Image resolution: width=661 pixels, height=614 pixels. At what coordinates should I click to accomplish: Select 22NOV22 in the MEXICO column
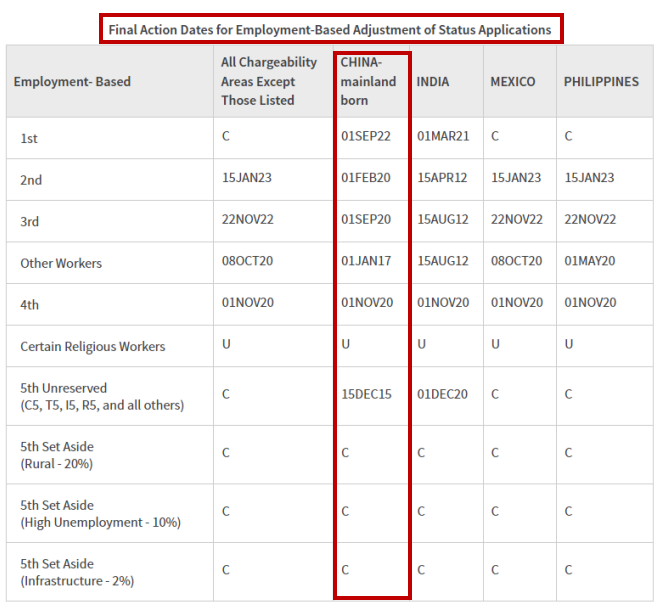[517, 219]
